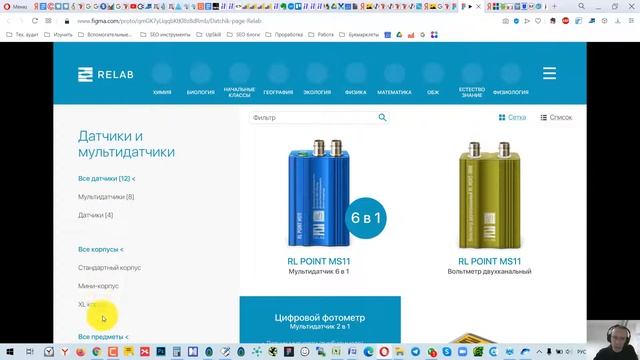Viewport: 640px width, 360px height.
Task: Open Windows Start menu
Action: coord(10,352)
